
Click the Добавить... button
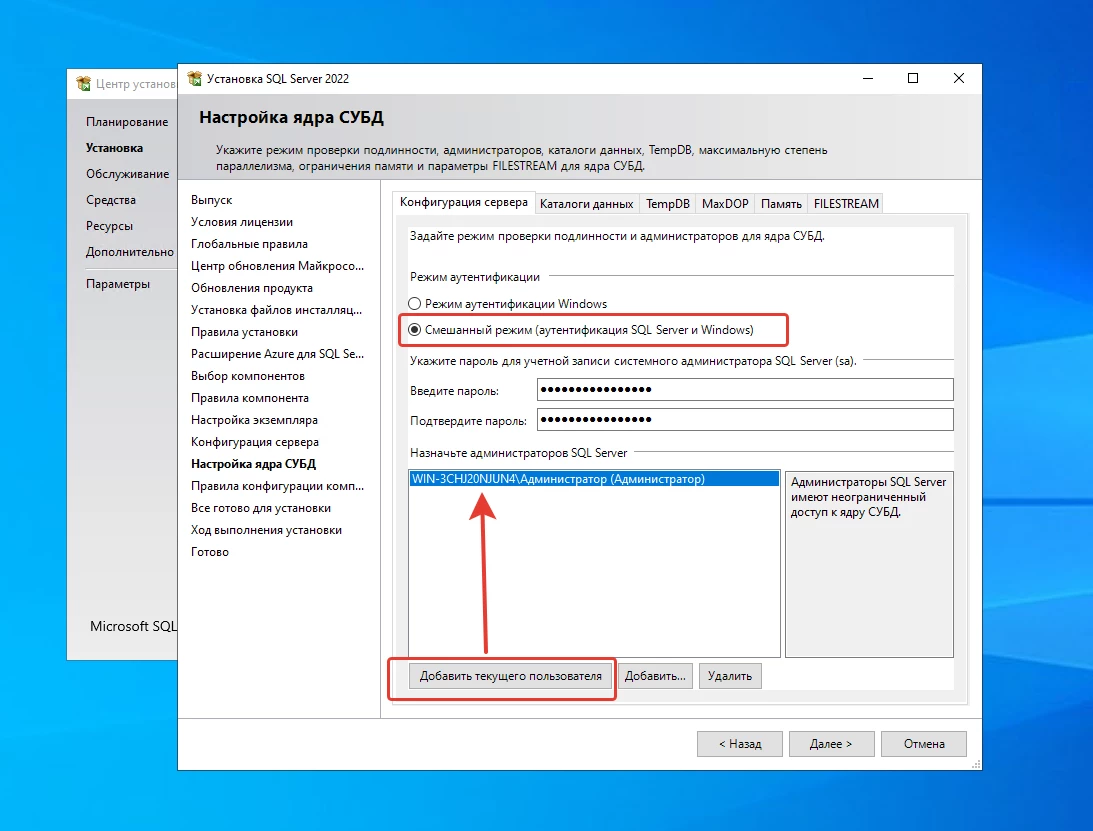coord(655,676)
